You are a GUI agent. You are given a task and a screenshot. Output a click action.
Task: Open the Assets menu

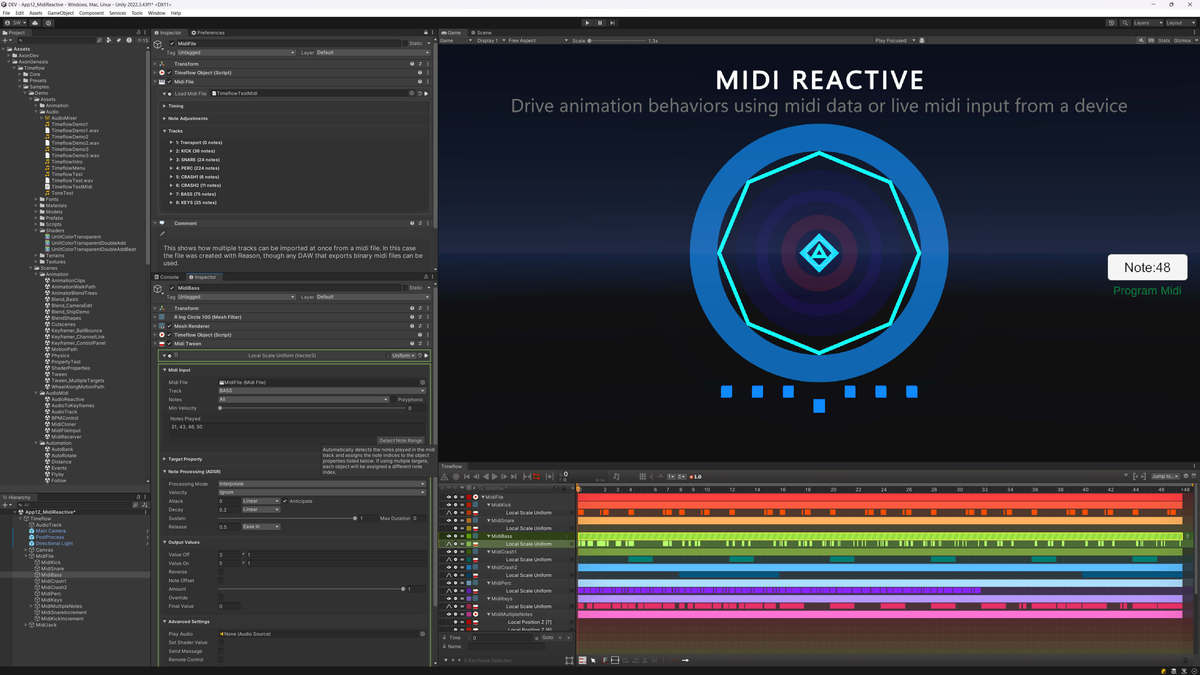(x=36, y=13)
